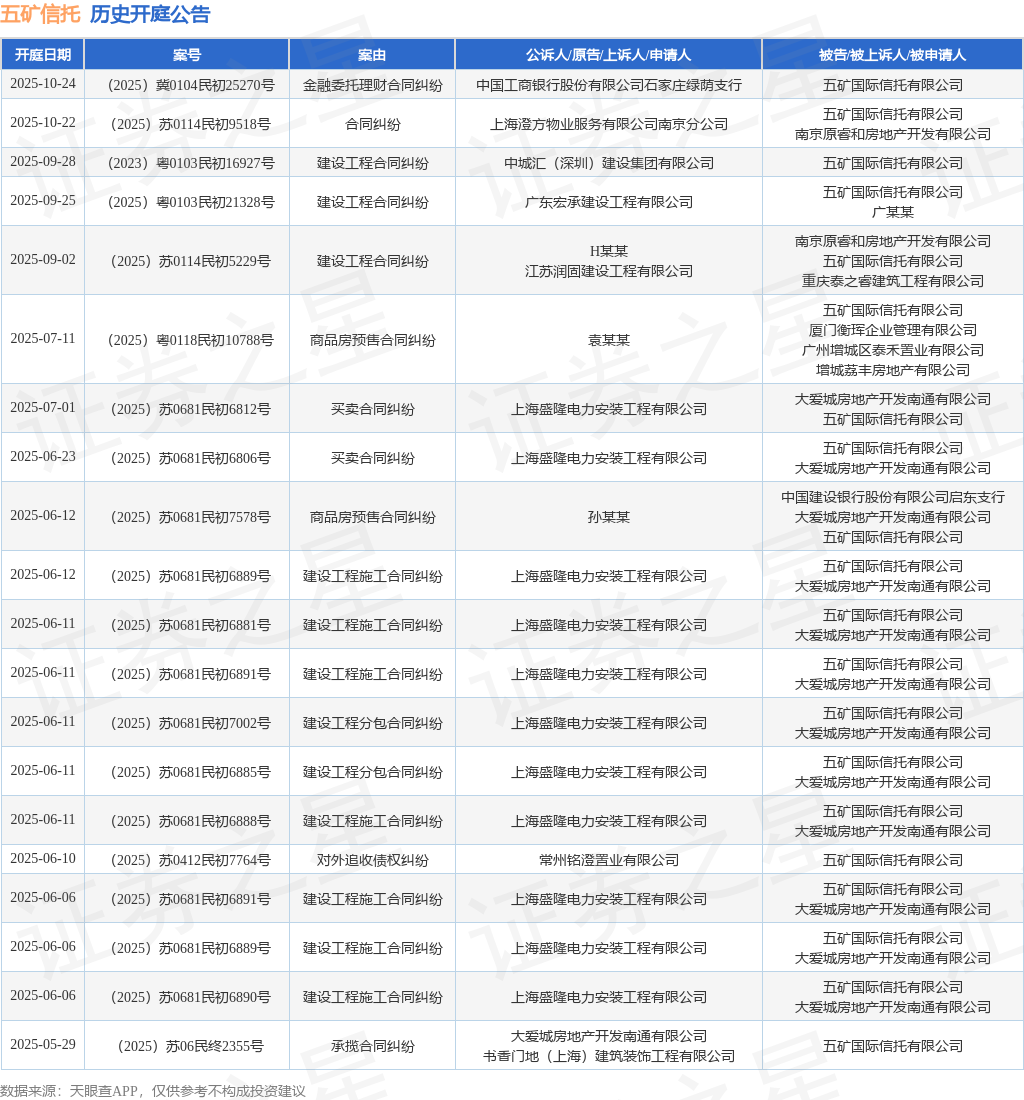Click plaintiff 中国工商银行股份有限公司石家庄绿荫支行
1024x1100 pixels.
pyautogui.click(x=609, y=86)
